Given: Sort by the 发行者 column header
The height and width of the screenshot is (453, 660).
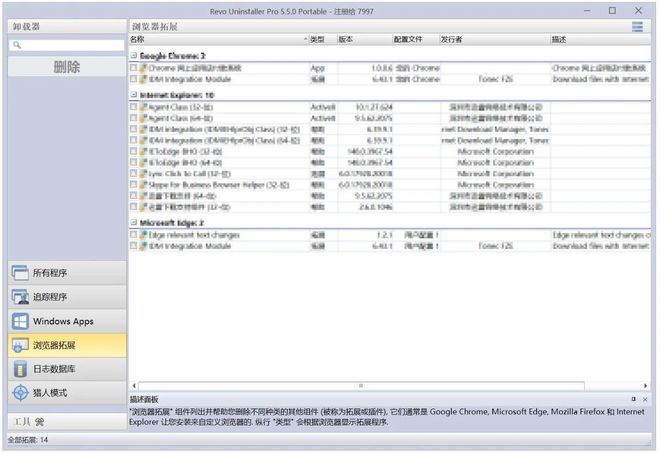Looking at the screenshot, I should pyautogui.click(x=495, y=40).
